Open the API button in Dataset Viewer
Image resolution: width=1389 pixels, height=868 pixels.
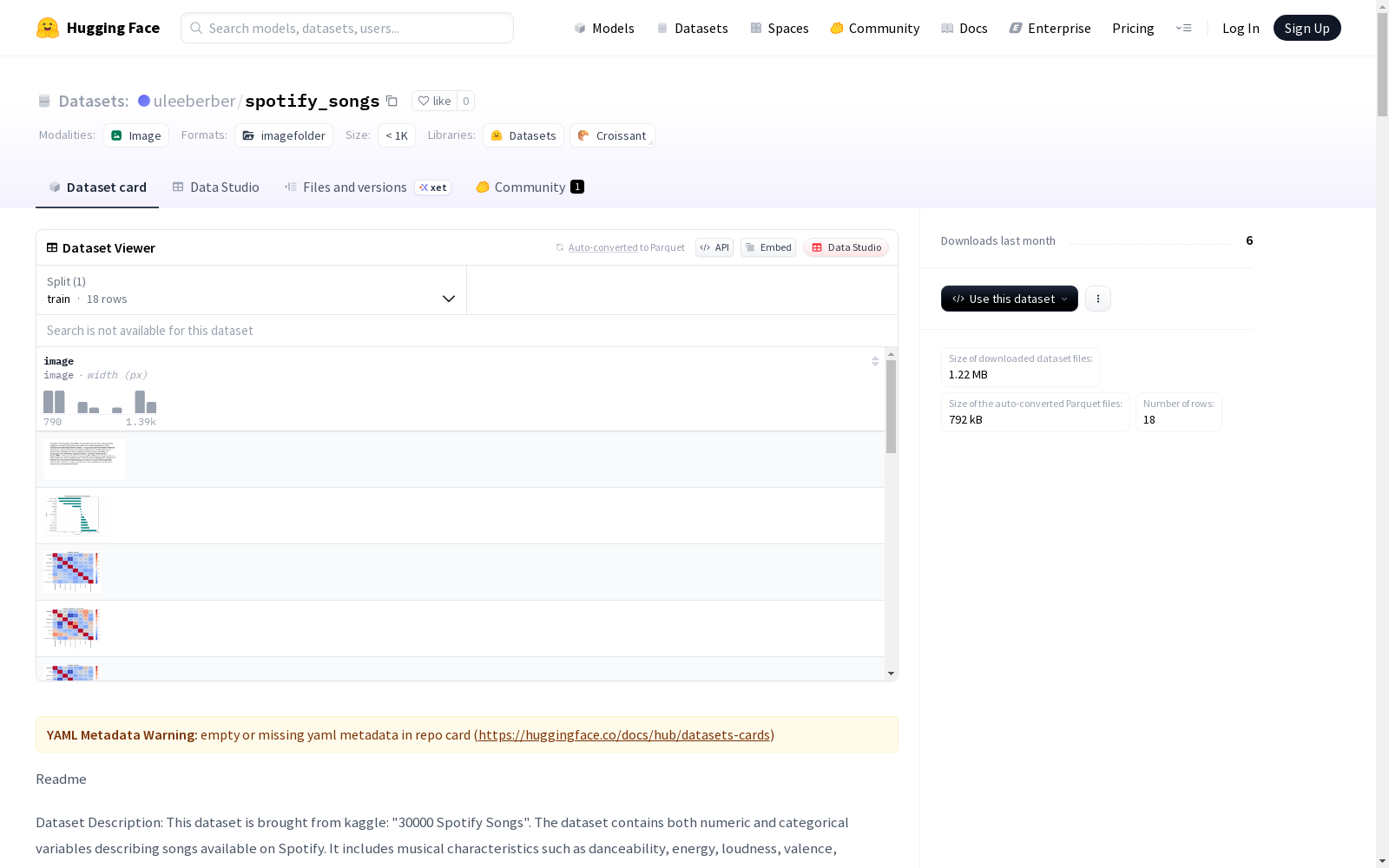coord(714,247)
